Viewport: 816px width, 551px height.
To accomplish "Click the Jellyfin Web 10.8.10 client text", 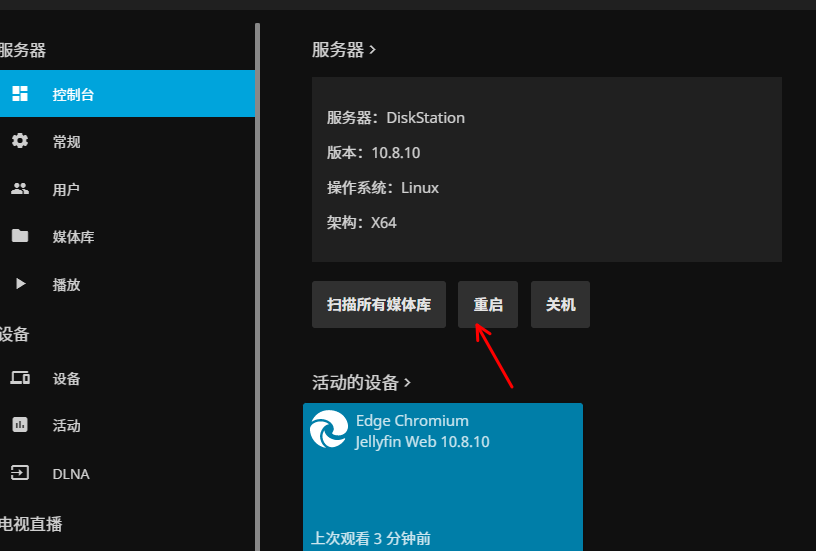I will click(x=422, y=441).
